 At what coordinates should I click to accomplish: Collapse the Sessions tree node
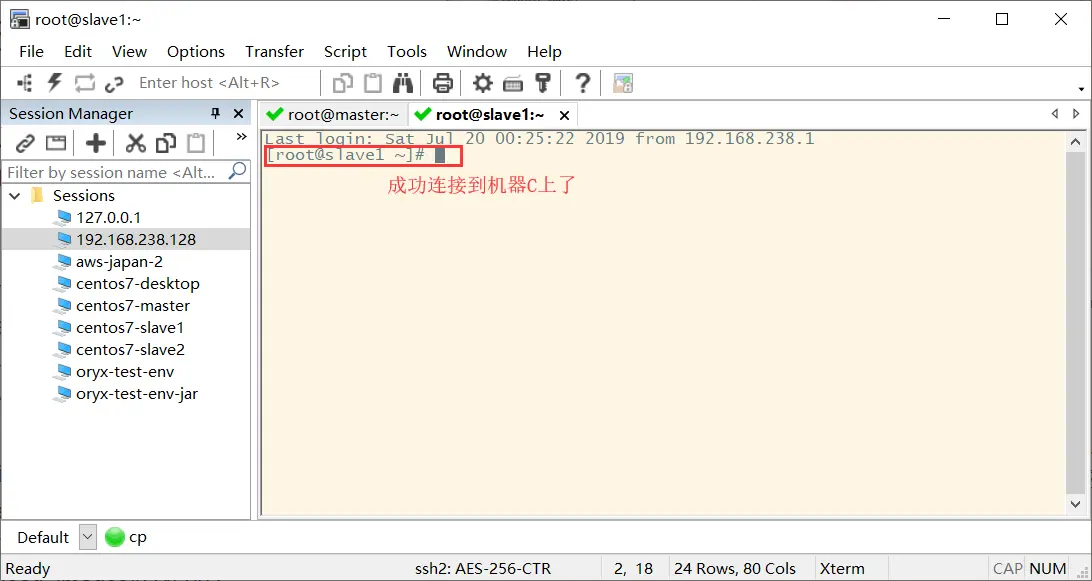[13, 195]
